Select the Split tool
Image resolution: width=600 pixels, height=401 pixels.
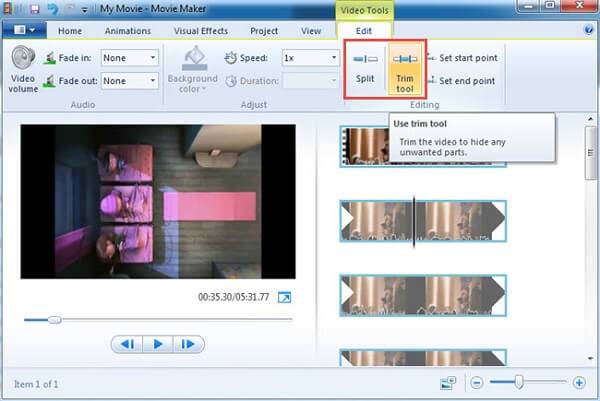[365, 67]
